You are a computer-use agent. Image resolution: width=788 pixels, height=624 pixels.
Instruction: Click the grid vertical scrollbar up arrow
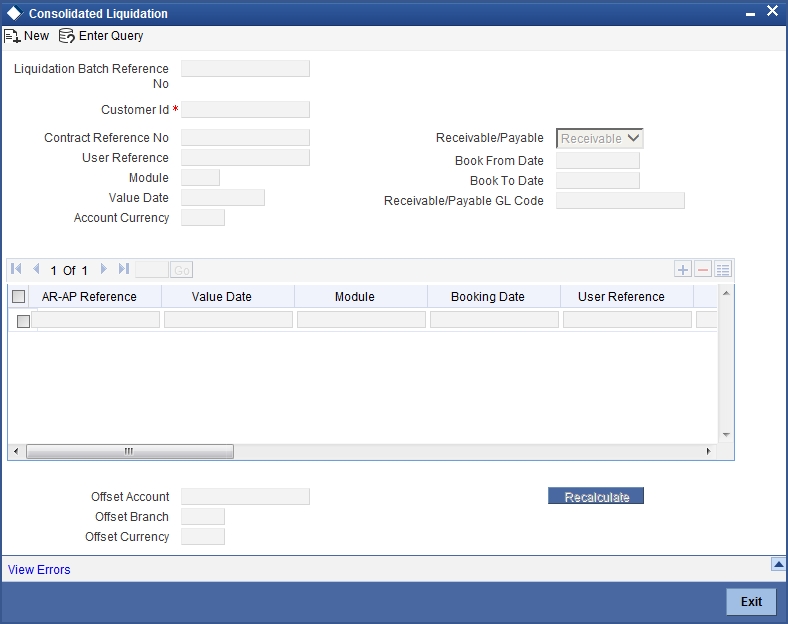click(x=726, y=293)
